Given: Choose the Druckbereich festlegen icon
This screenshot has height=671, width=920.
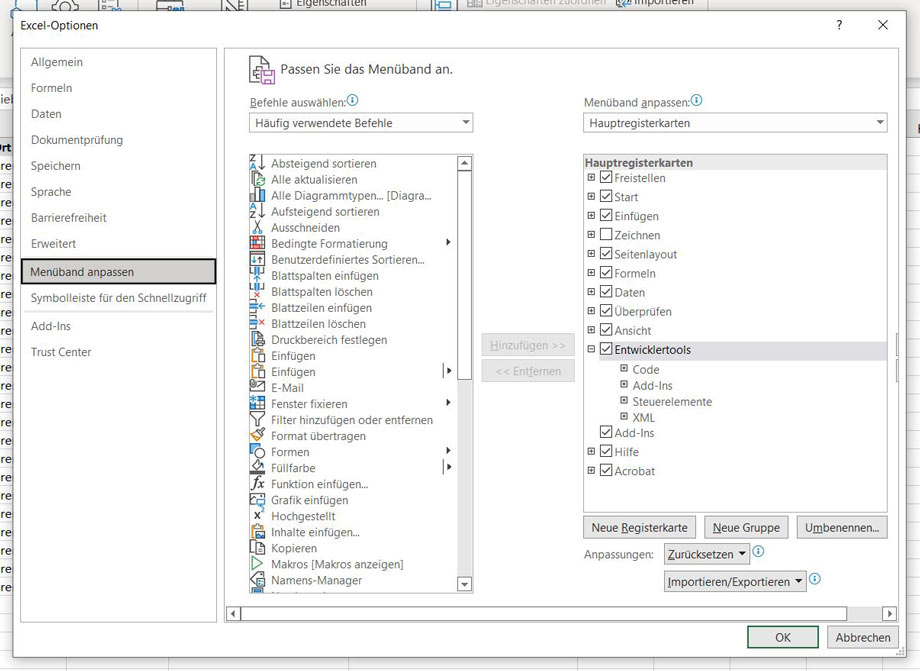Looking at the screenshot, I should pos(257,340).
